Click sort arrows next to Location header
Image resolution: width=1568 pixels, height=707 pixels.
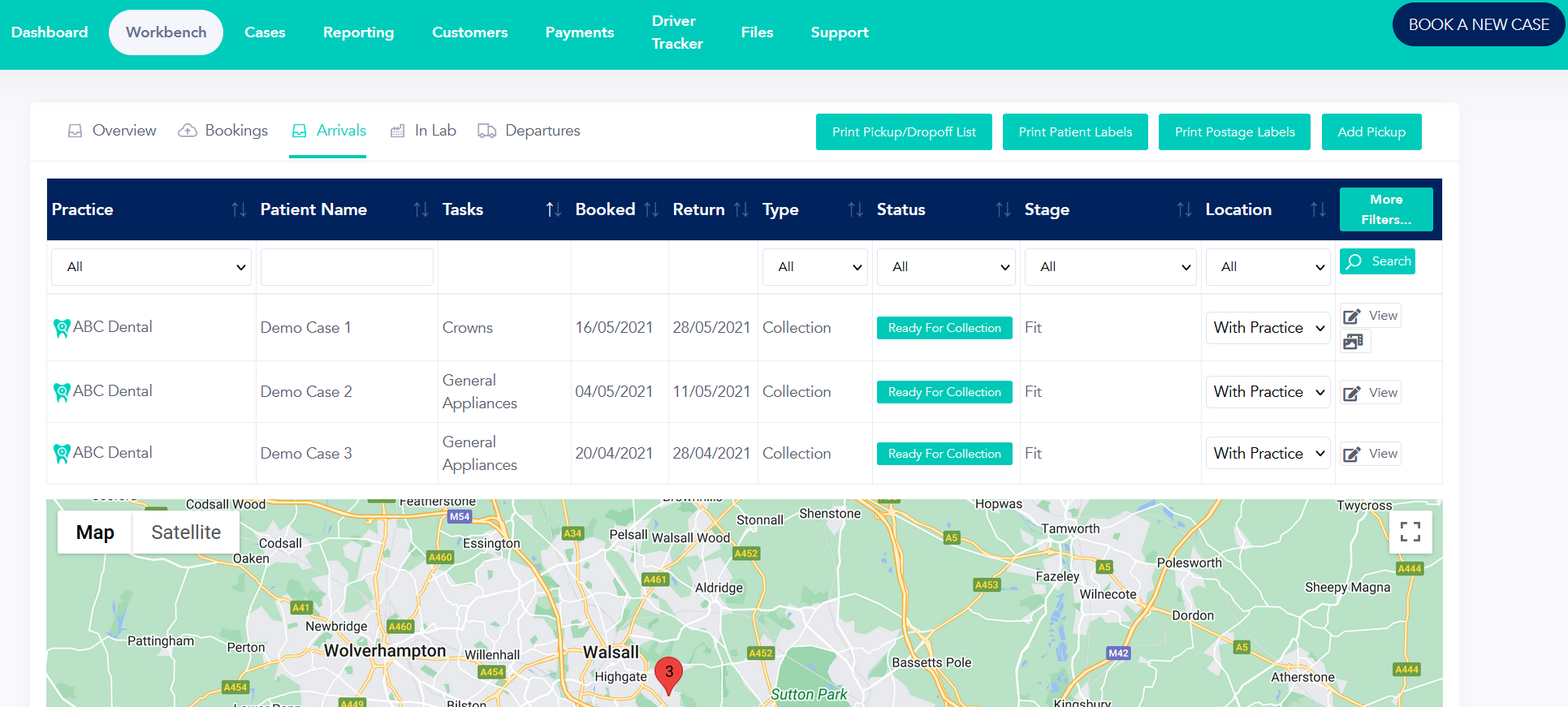point(1317,209)
